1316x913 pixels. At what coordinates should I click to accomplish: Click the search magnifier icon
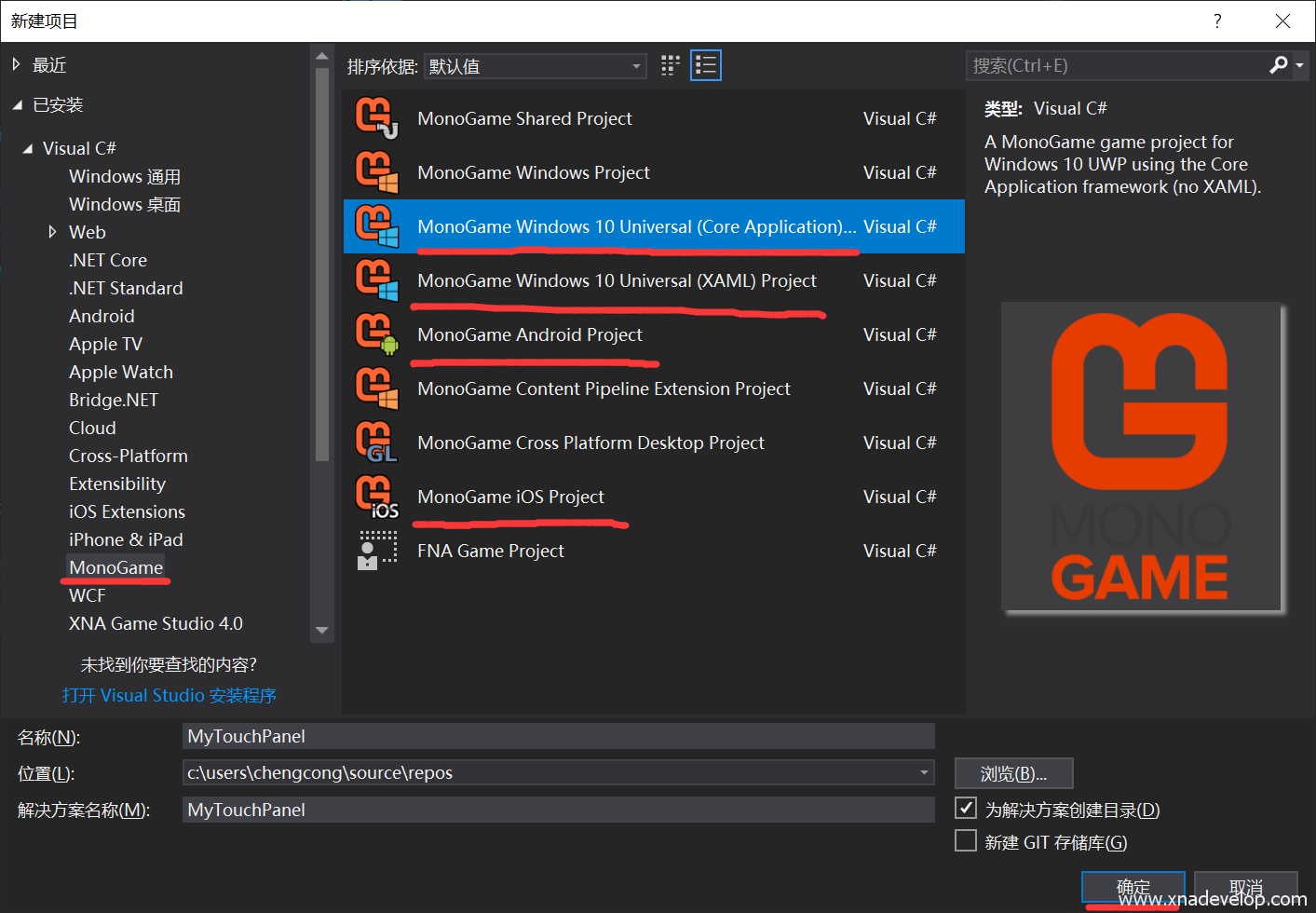coord(1278,65)
